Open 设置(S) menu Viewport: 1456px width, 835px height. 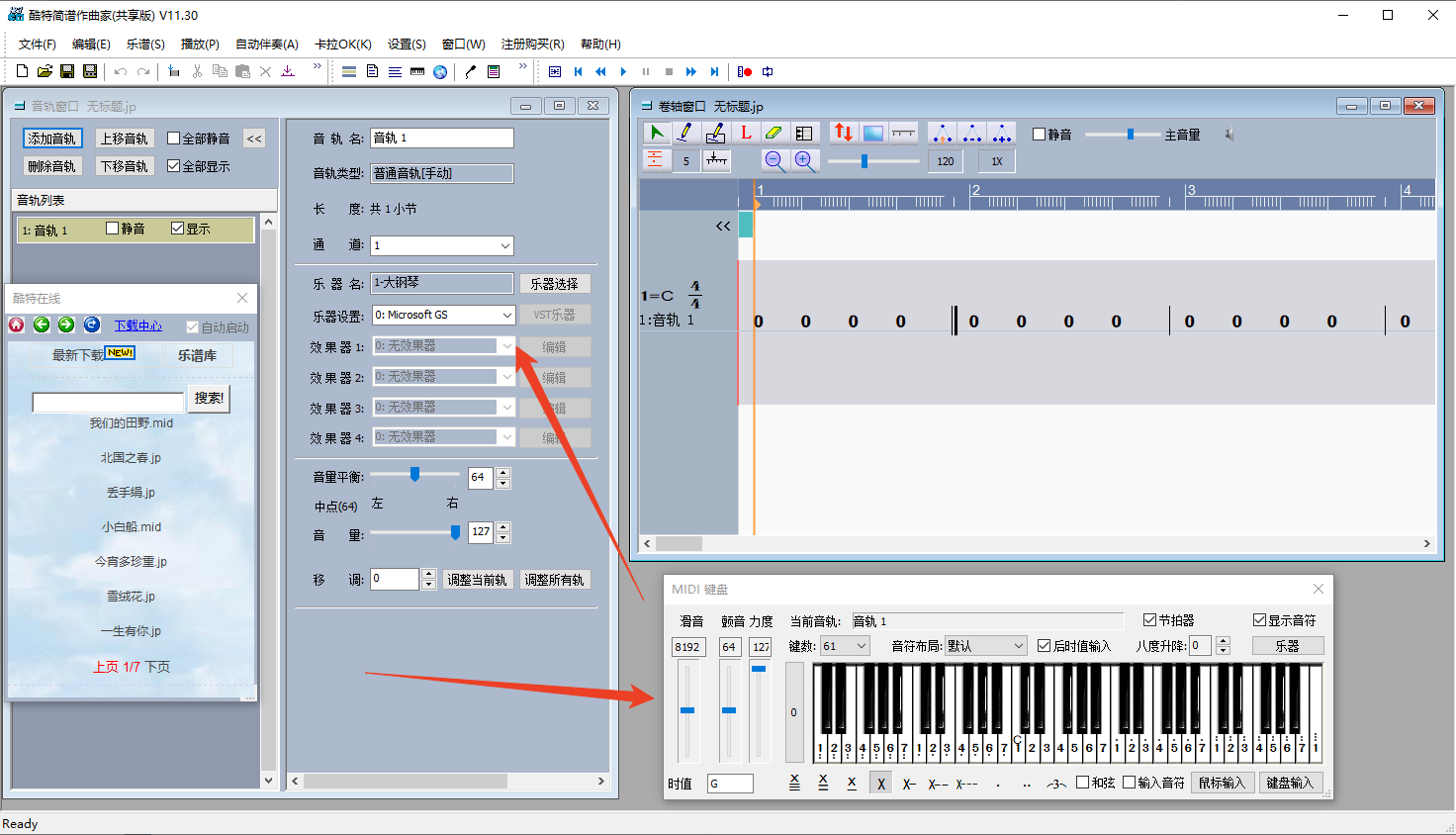click(407, 44)
